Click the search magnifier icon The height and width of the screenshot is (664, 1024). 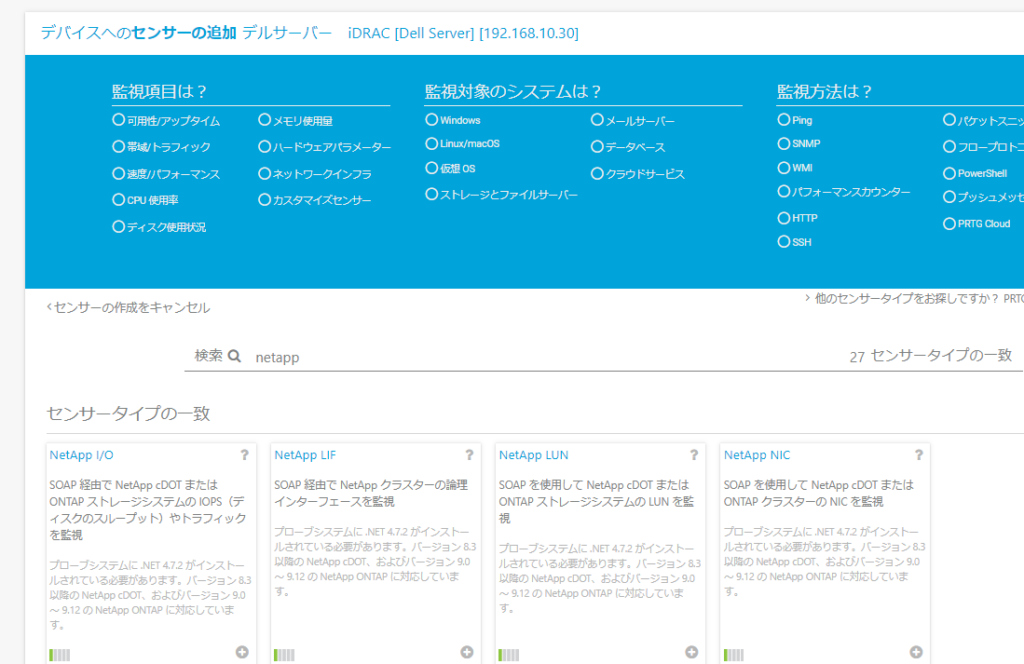click(234, 356)
